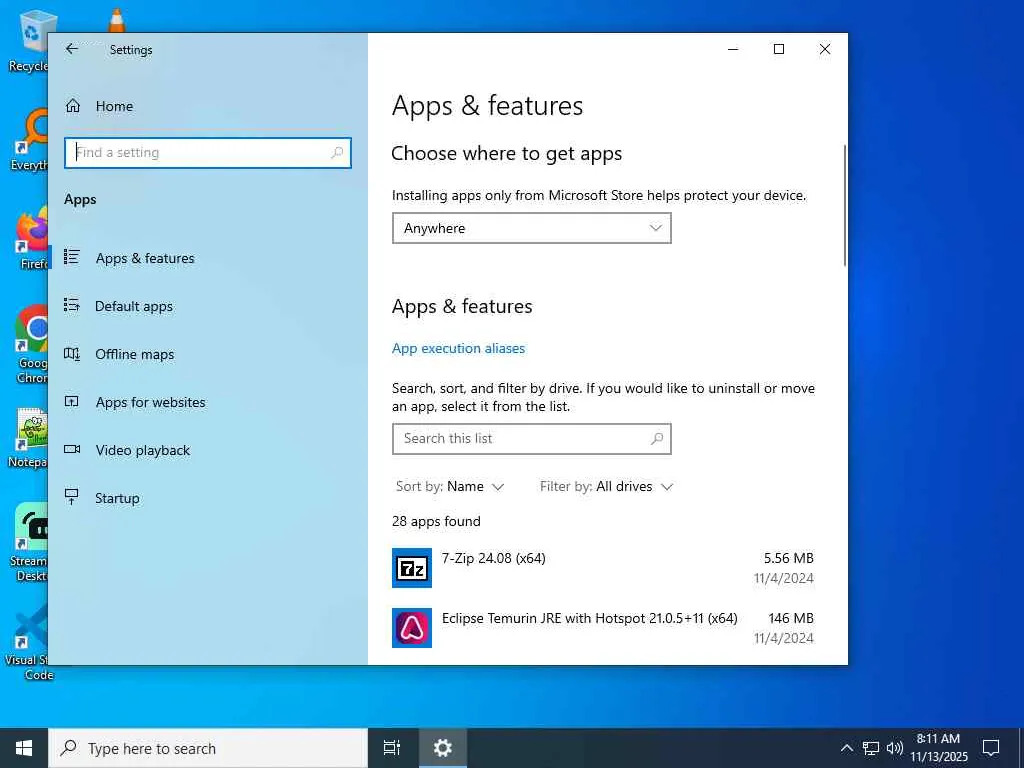Image resolution: width=1024 pixels, height=768 pixels.
Task: Open the Action Center notifications icon
Action: tap(991, 748)
